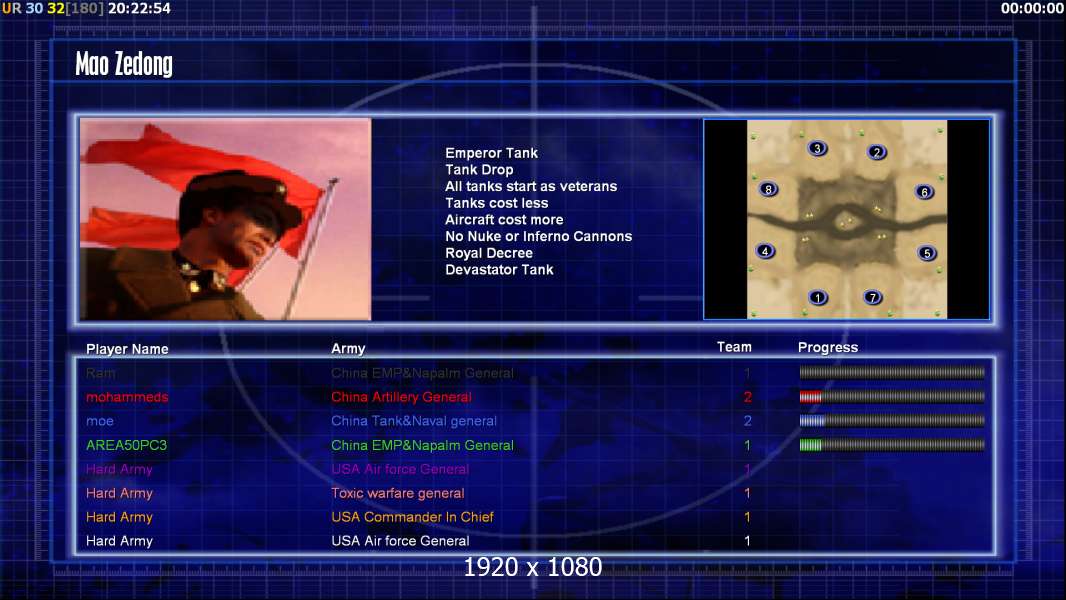Select the purple Hard Army player

click(x=119, y=470)
